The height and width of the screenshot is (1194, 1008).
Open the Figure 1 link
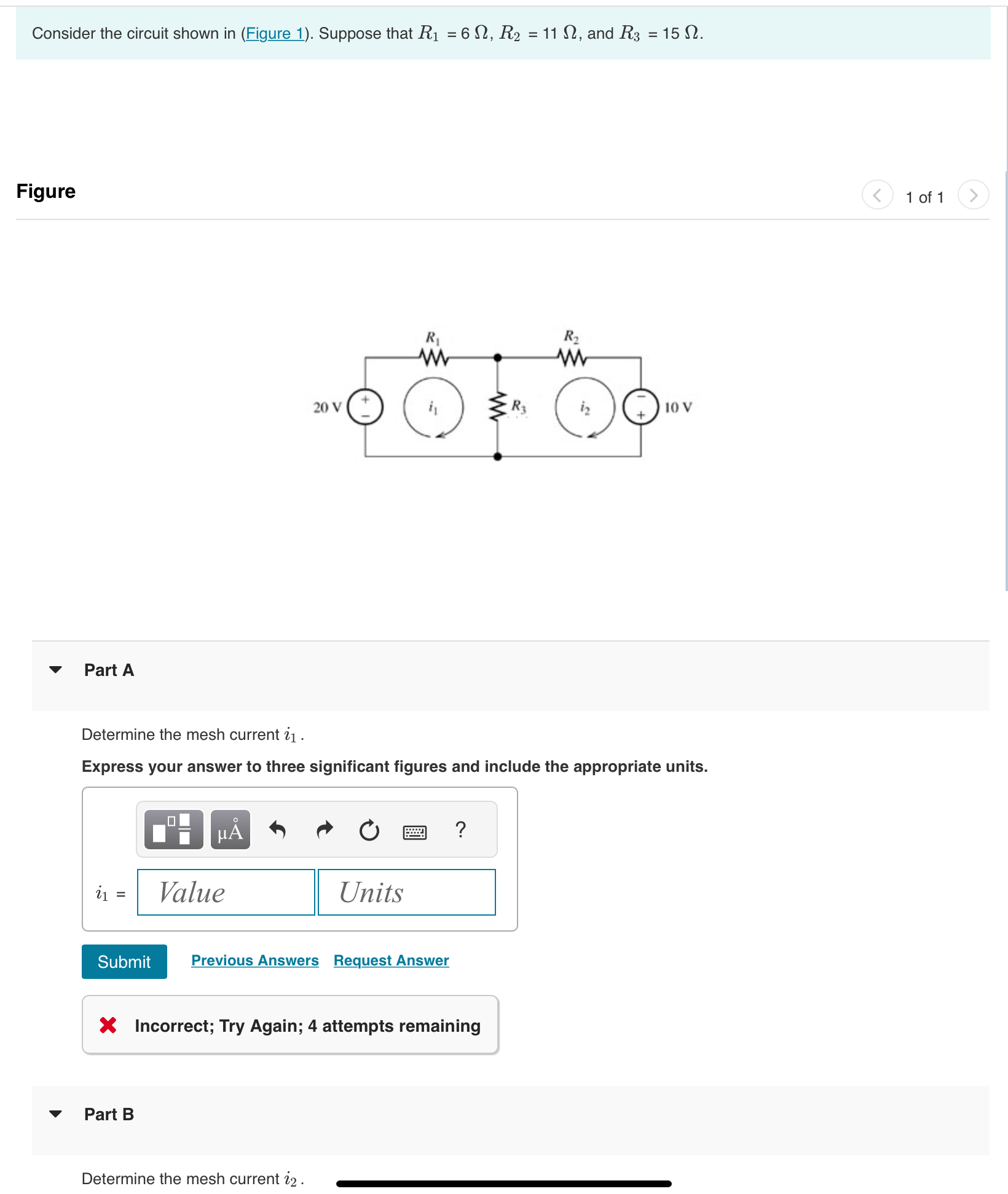(275, 33)
